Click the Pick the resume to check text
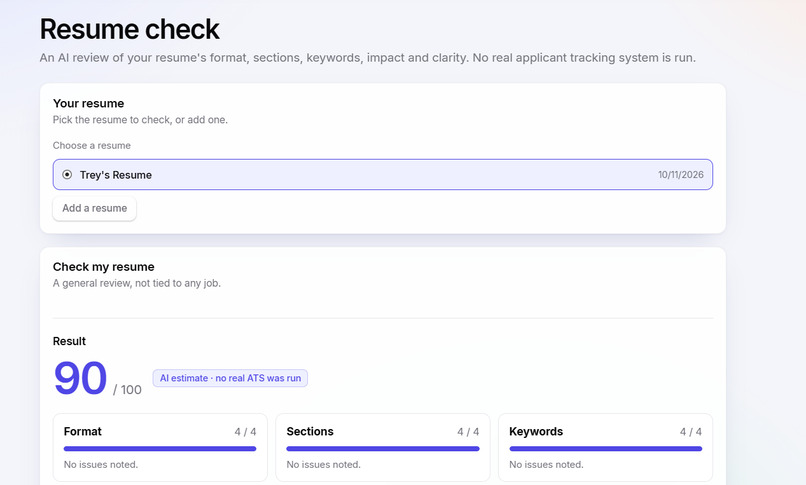Viewport: 806px width, 485px height. 140,120
